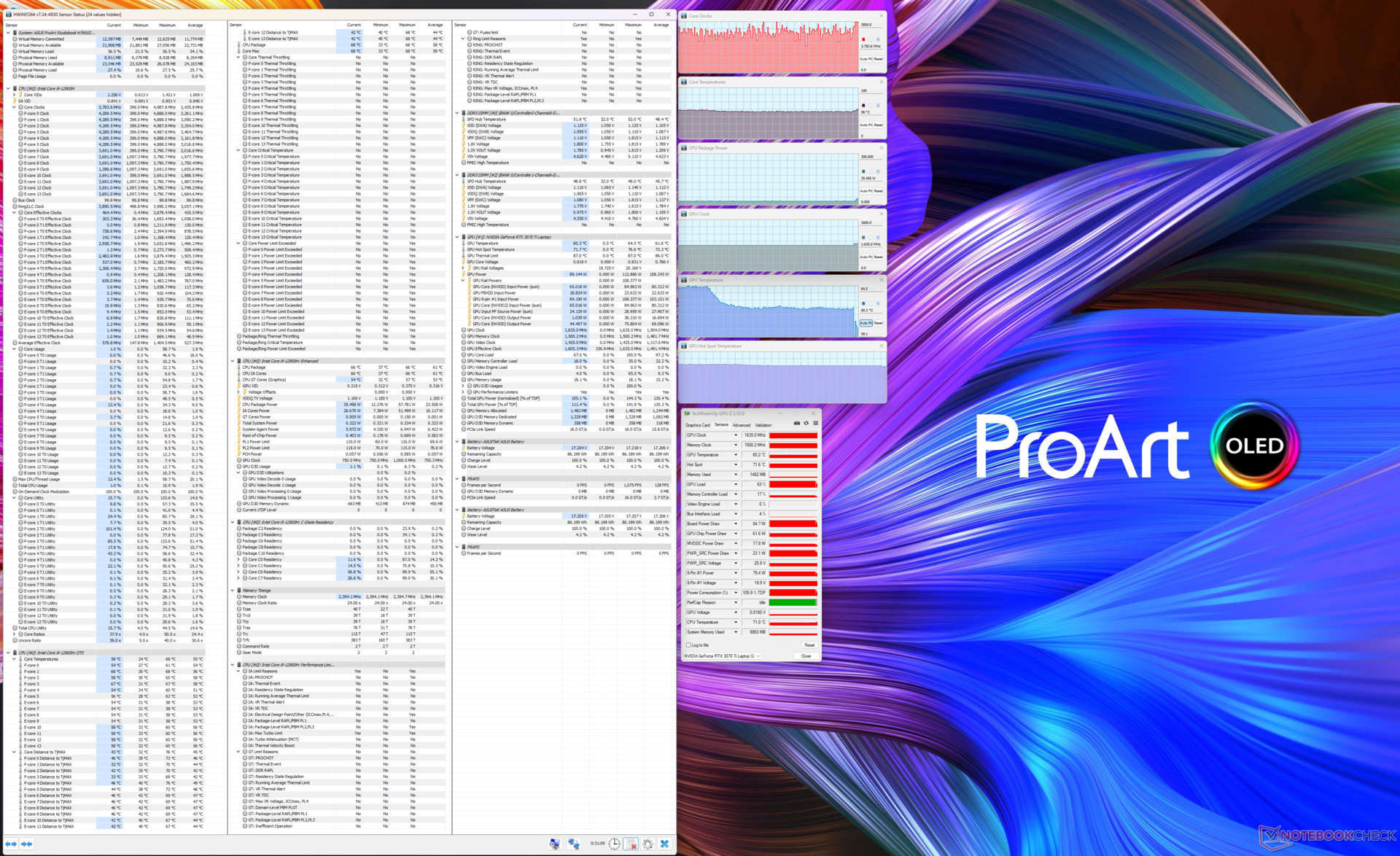The height and width of the screenshot is (856, 1400).
Task: Open the Validation tab in GPU-Z
Action: tap(763, 424)
